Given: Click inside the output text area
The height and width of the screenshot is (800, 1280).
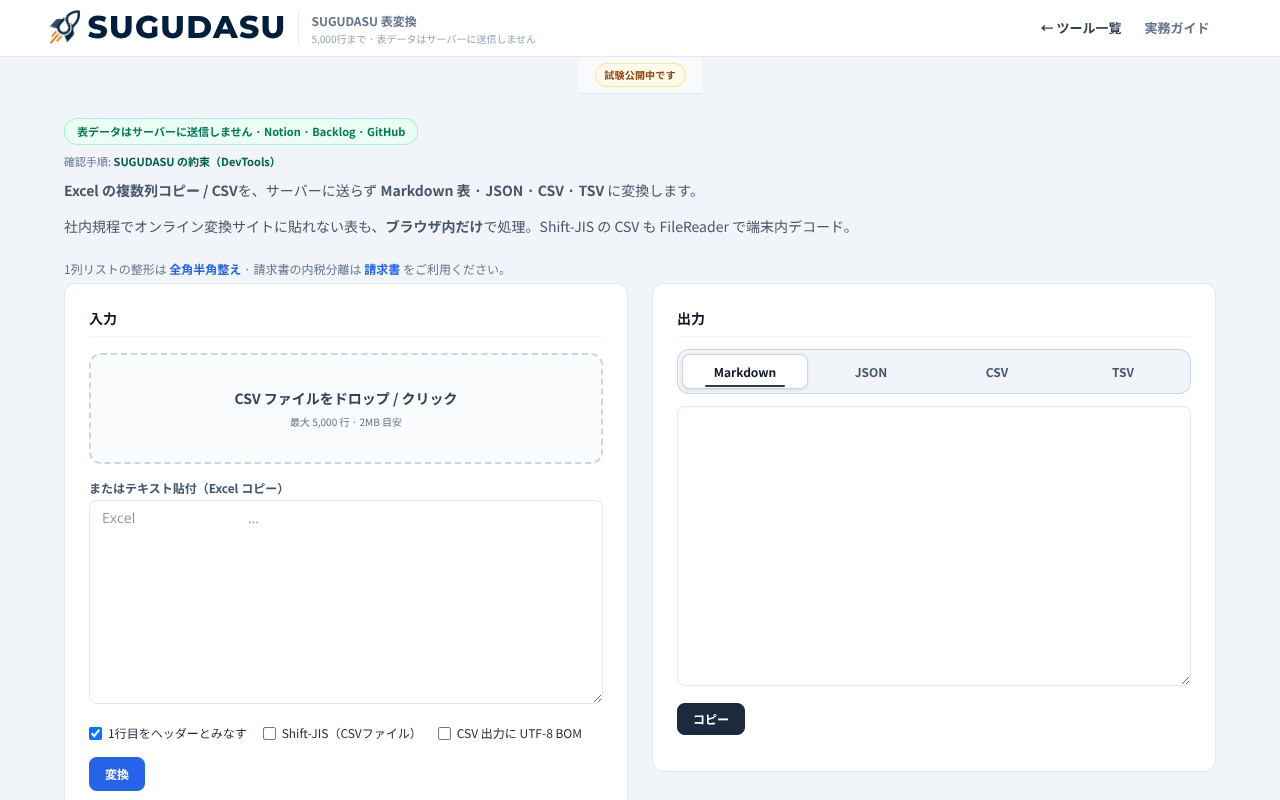Looking at the screenshot, I should [x=934, y=546].
